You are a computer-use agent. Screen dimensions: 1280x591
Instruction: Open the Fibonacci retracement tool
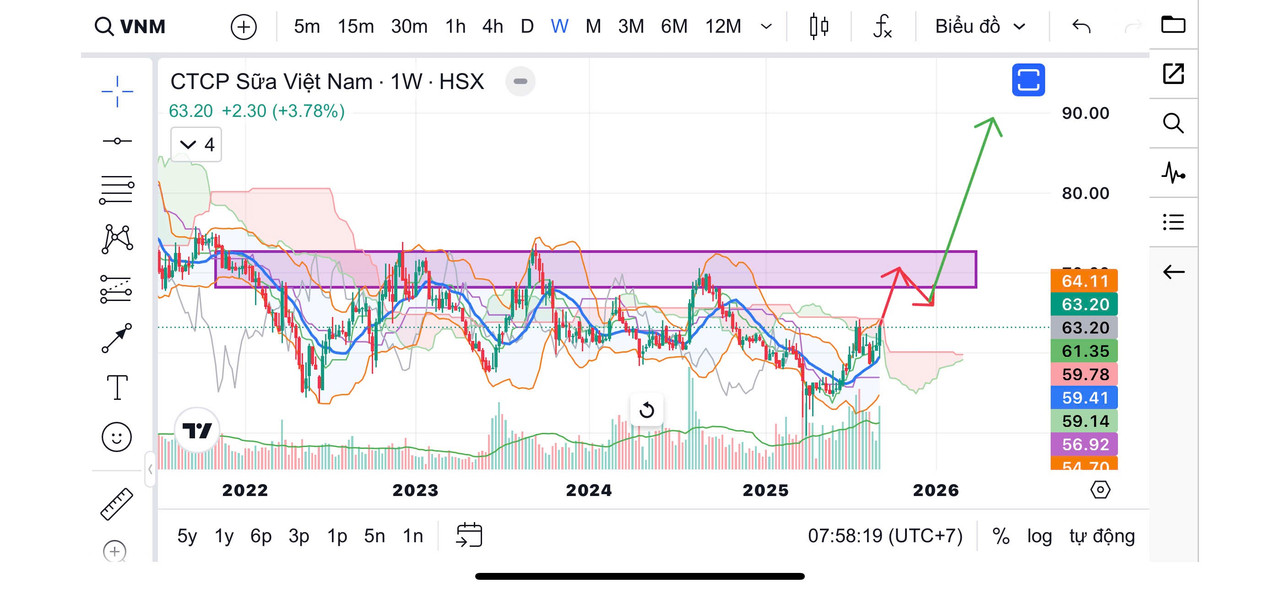117,189
